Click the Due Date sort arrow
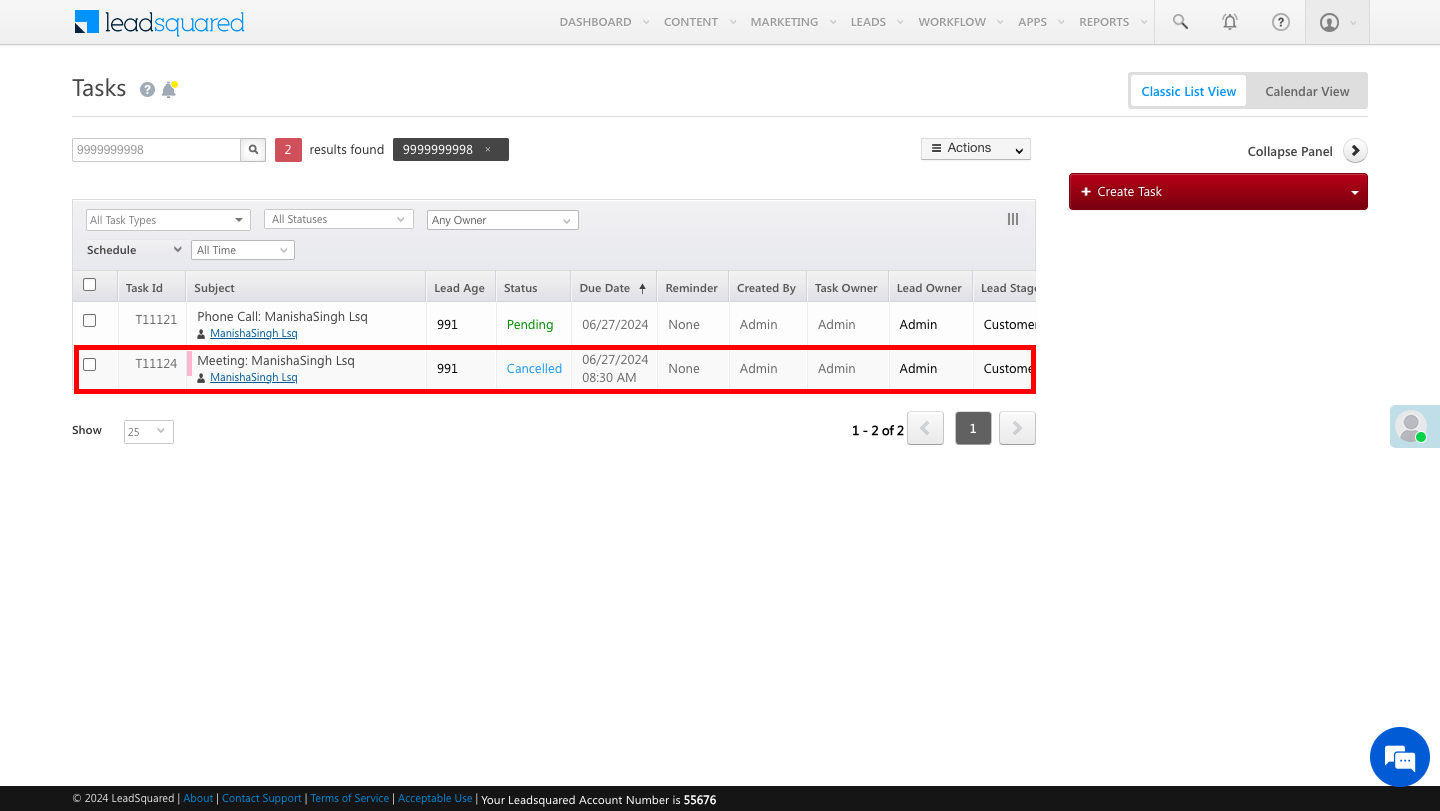1440x811 pixels. pos(642,288)
